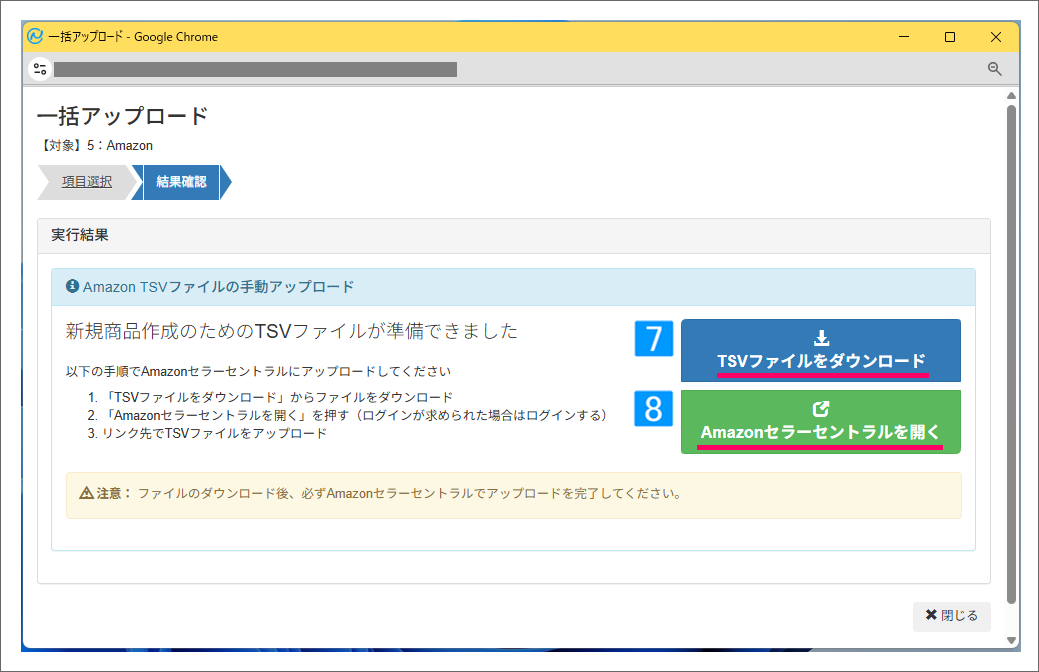Select the 結果確認 step tab
The height and width of the screenshot is (672, 1039).
(x=182, y=182)
